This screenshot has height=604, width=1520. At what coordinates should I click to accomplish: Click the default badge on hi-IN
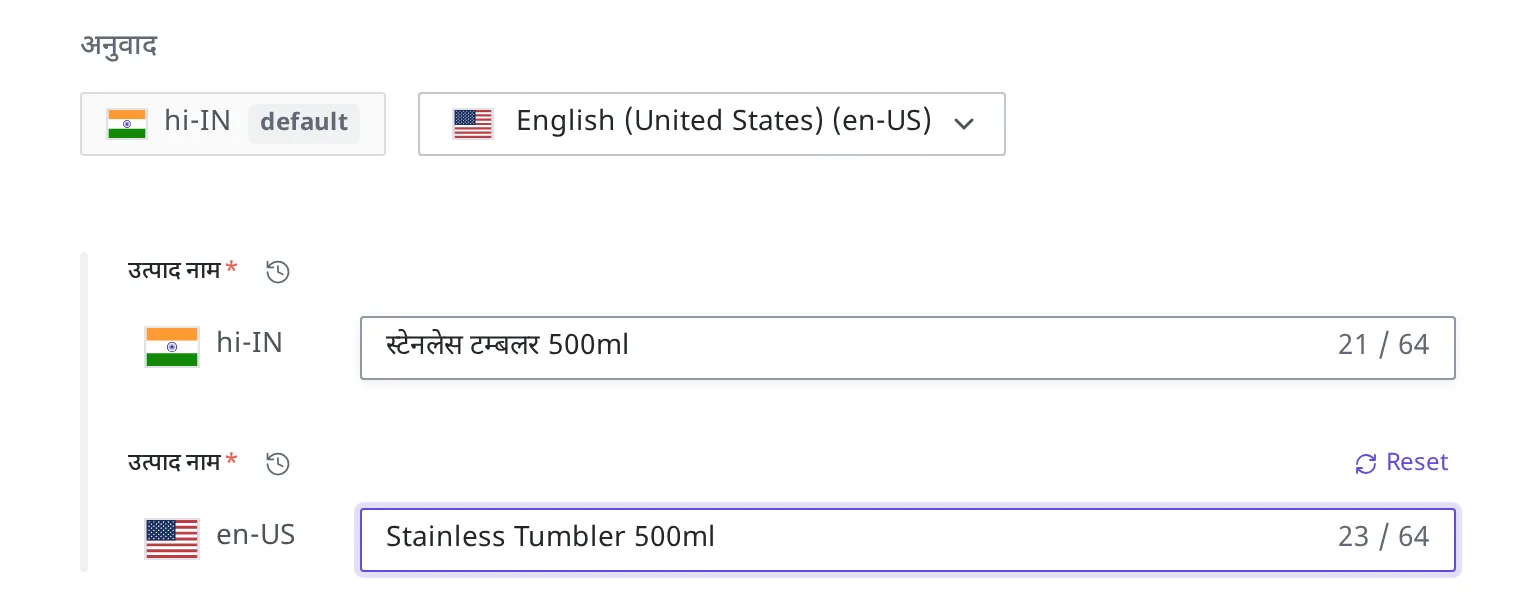point(304,122)
